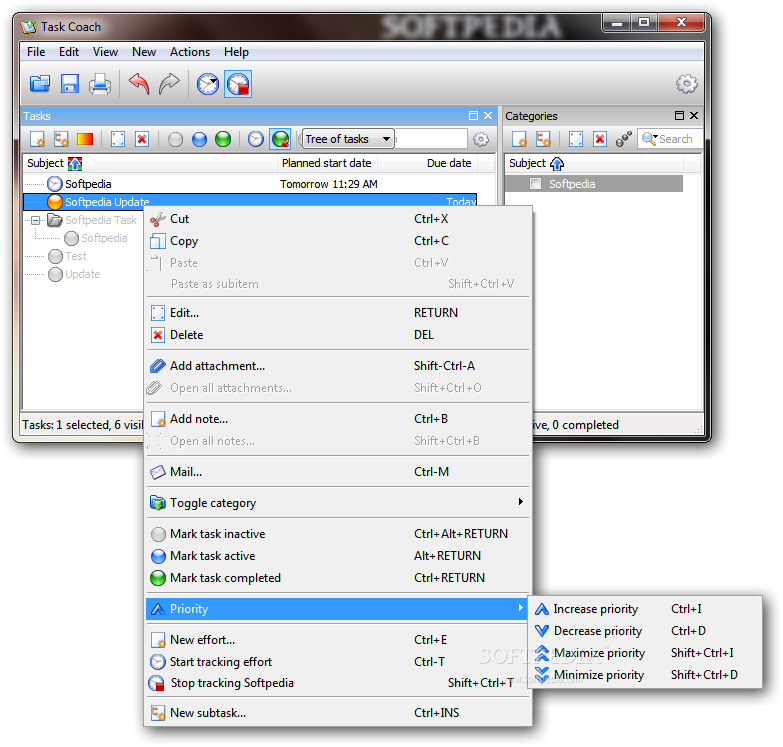Click the Categories search magnifier icon
Screen dimensions: 783x747
(649, 139)
